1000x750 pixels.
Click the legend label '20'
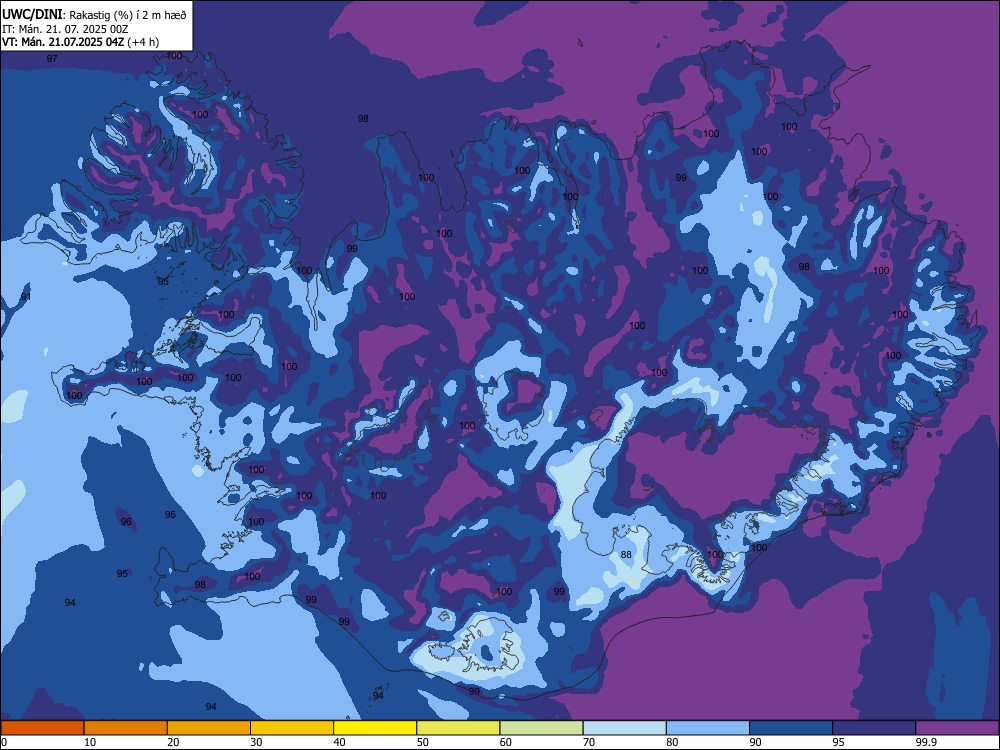[x=173, y=742]
